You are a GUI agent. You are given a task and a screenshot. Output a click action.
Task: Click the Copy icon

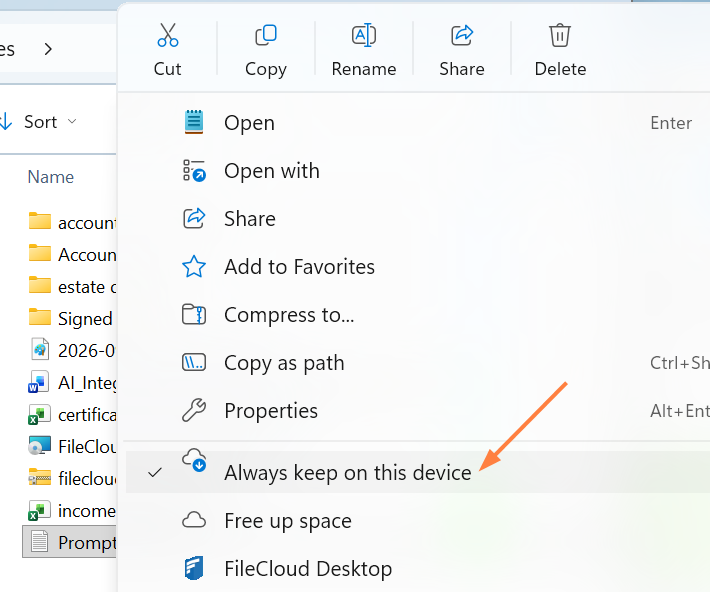(x=266, y=35)
